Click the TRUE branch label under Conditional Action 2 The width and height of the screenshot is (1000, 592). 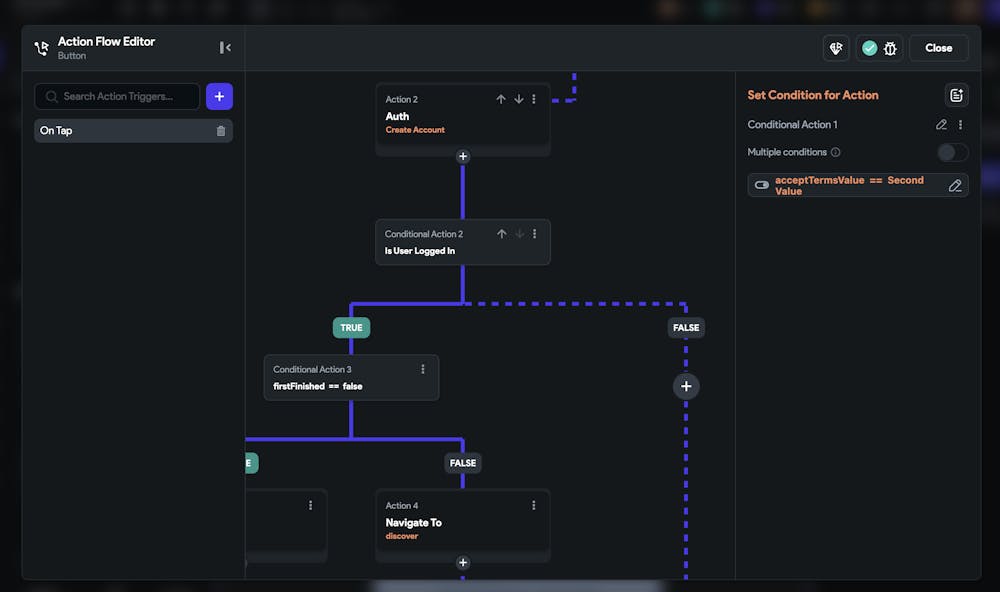click(351, 328)
